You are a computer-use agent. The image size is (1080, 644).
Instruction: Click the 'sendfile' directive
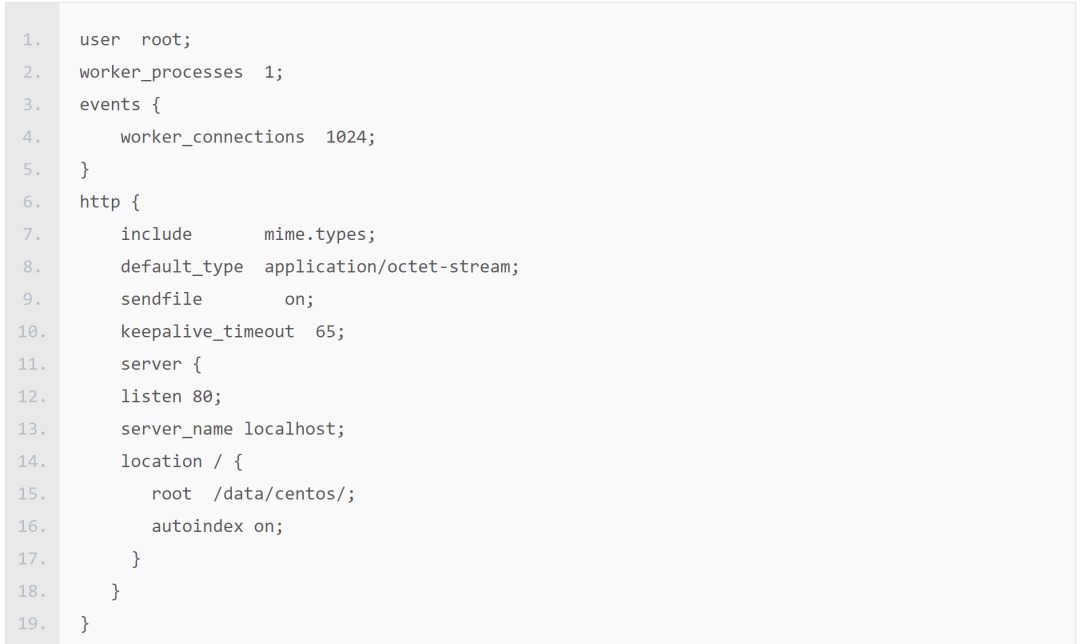click(x=161, y=299)
